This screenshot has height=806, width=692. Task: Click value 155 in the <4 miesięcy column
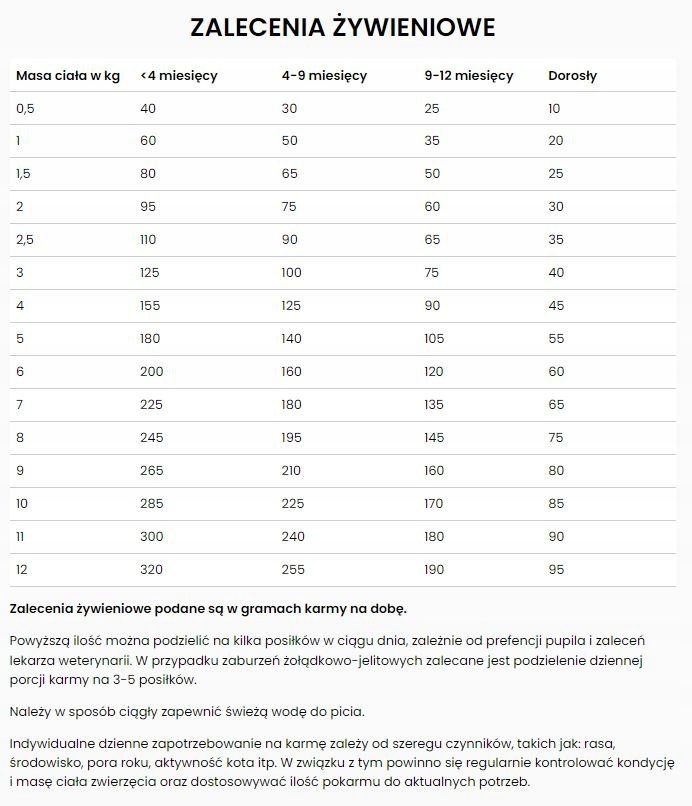point(152,306)
